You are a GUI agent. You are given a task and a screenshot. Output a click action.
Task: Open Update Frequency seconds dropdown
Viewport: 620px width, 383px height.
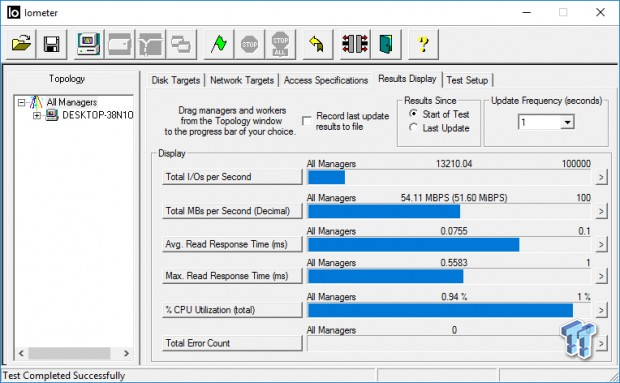pos(567,122)
